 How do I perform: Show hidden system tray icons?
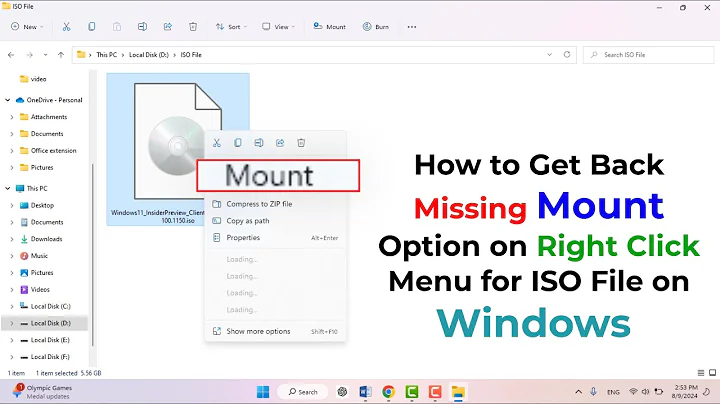579,392
